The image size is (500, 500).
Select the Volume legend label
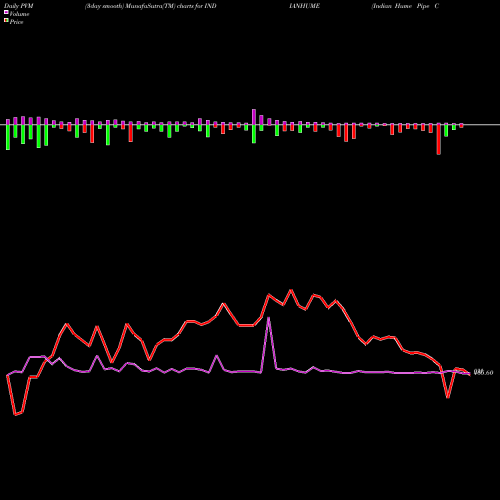pos(19,14)
